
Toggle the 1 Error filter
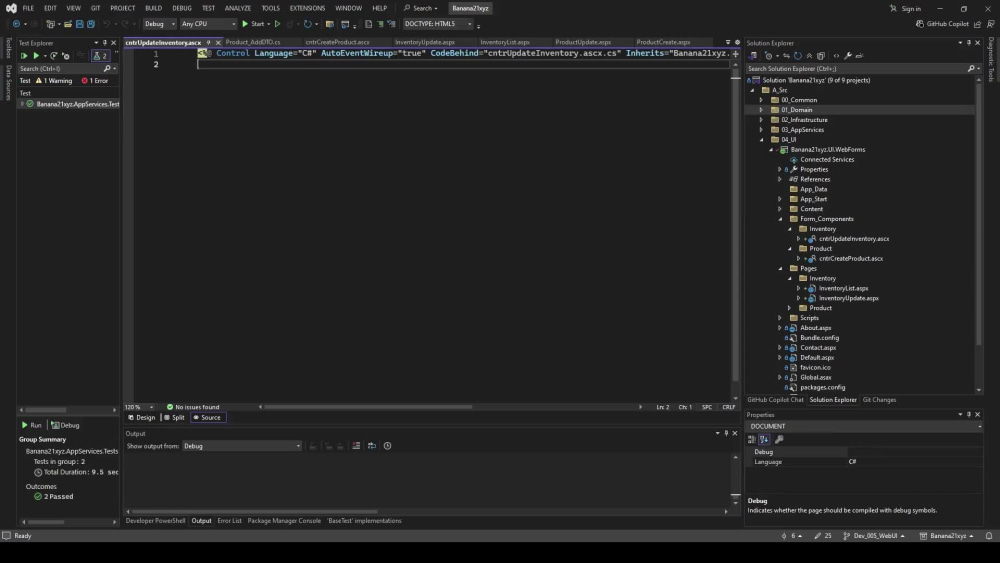(94, 80)
